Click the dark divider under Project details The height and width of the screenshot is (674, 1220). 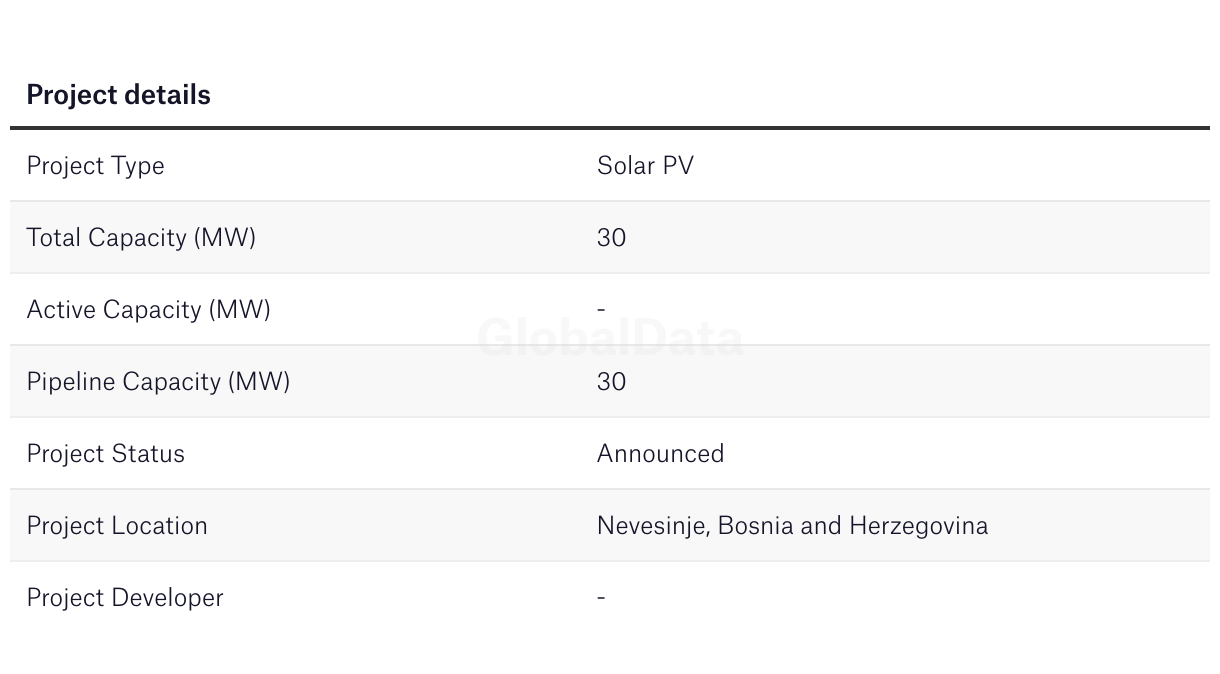(610, 128)
